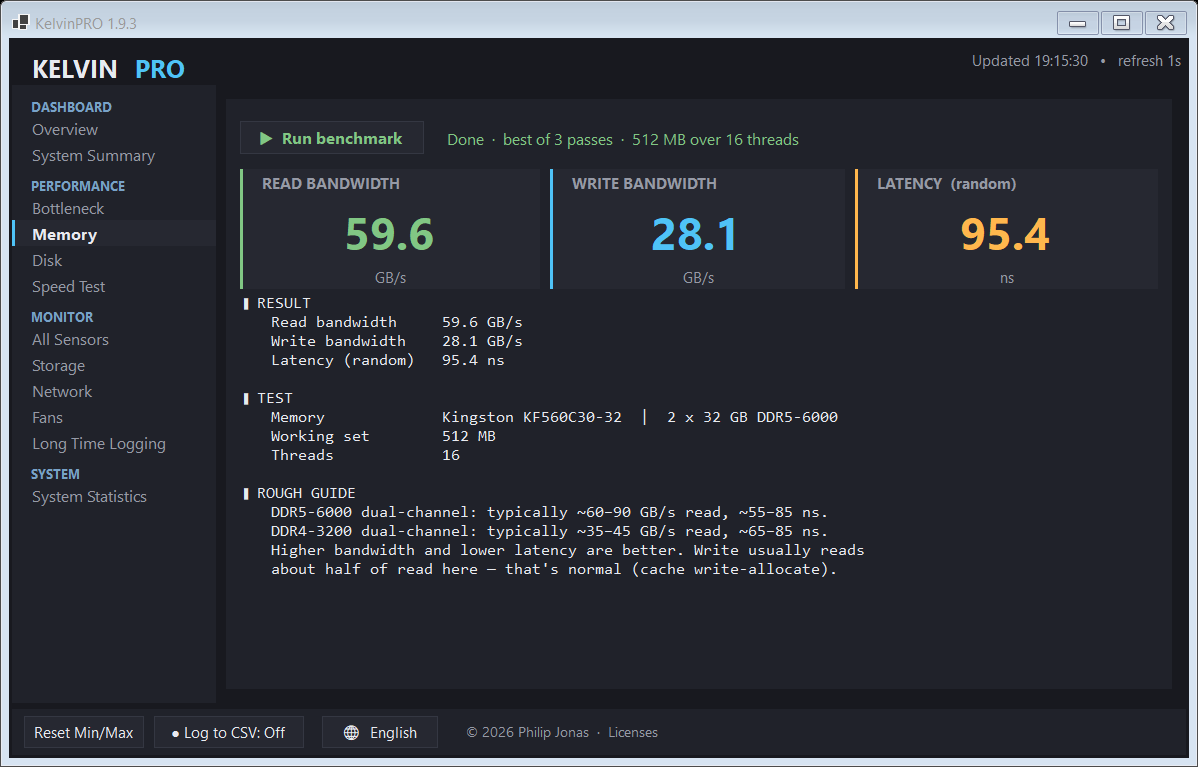1198x767 pixels.
Task: Open the Storage monitor page
Action: tap(58, 365)
